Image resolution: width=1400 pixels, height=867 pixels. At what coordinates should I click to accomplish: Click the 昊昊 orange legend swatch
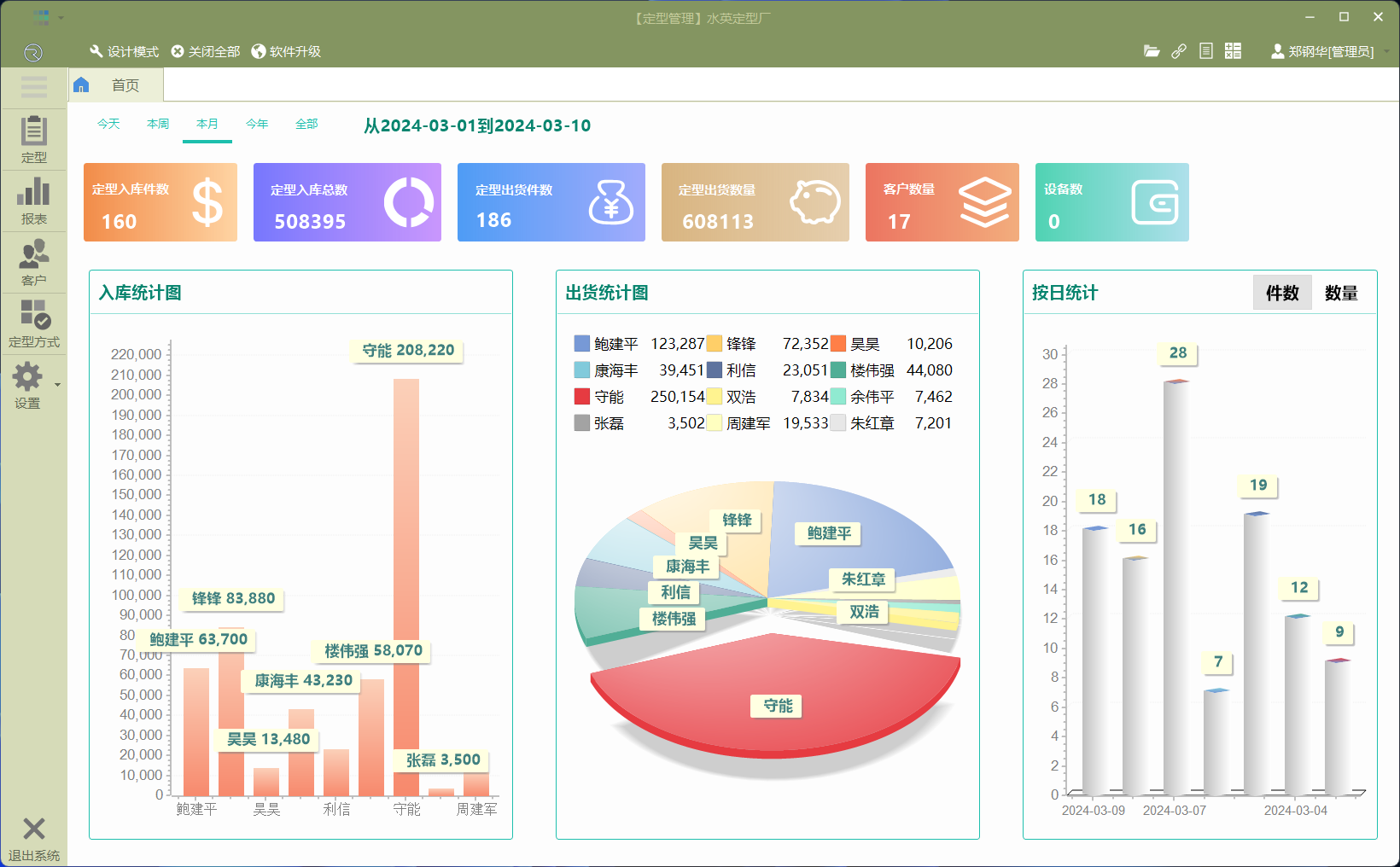point(838,343)
